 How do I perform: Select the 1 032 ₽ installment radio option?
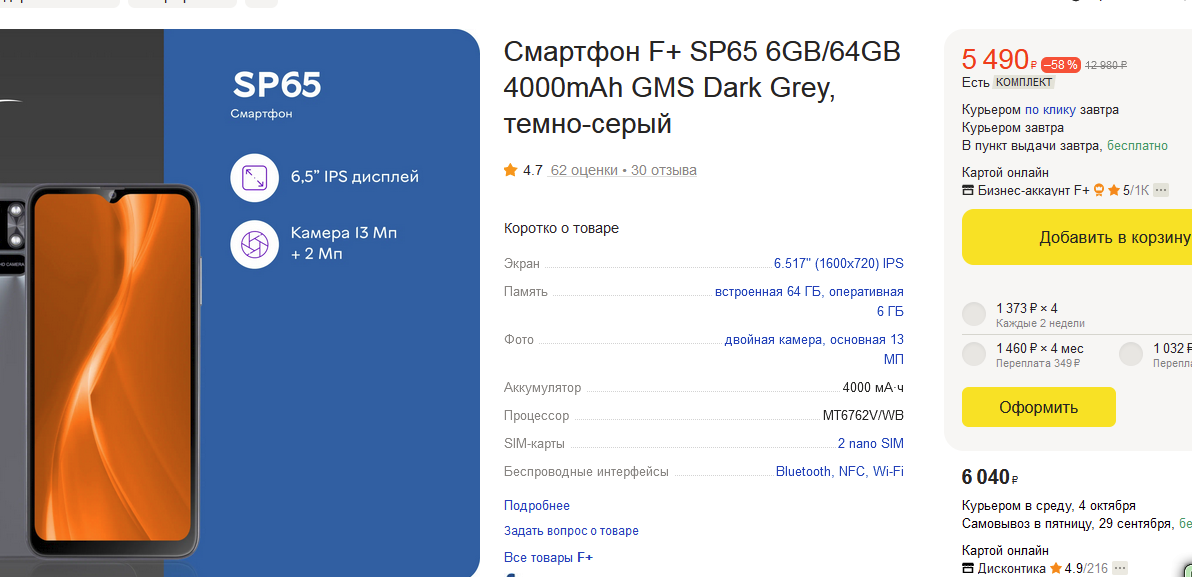[1131, 354]
